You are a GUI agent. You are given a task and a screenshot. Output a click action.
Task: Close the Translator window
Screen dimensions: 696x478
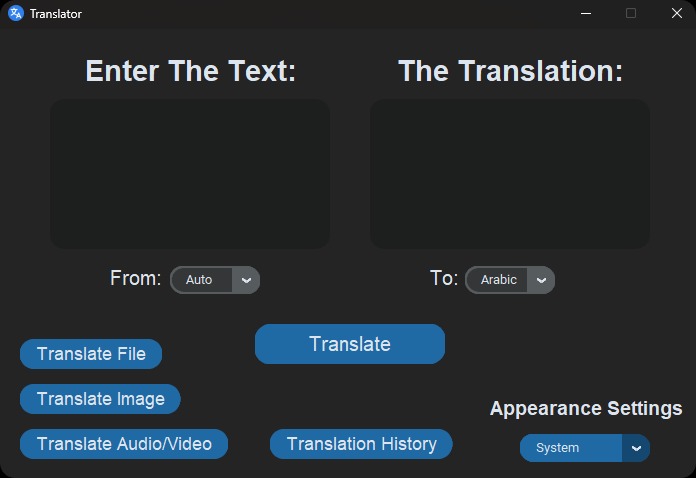coord(676,13)
